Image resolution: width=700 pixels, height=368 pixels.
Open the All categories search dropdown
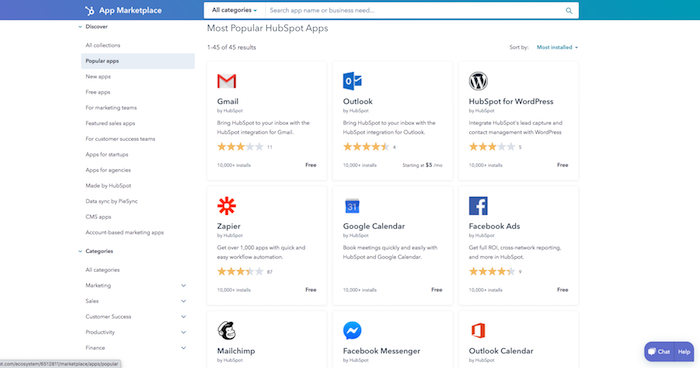point(234,10)
